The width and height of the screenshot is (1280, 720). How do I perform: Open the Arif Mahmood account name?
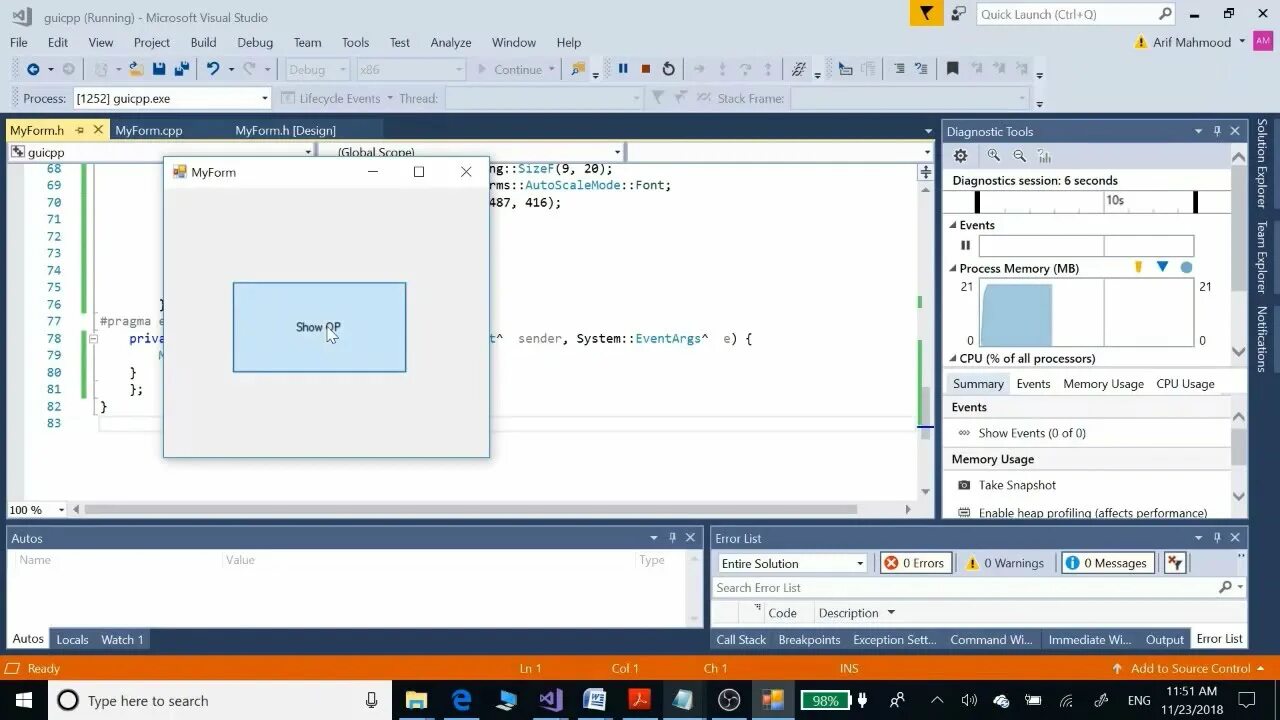pyautogui.click(x=1191, y=42)
